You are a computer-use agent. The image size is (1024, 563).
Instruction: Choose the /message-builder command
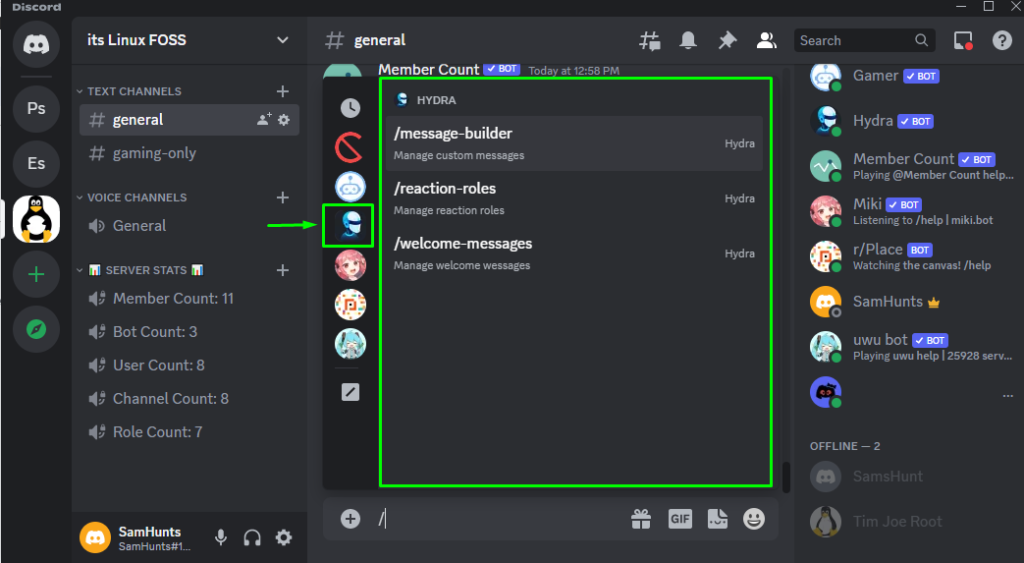coord(574,144)
